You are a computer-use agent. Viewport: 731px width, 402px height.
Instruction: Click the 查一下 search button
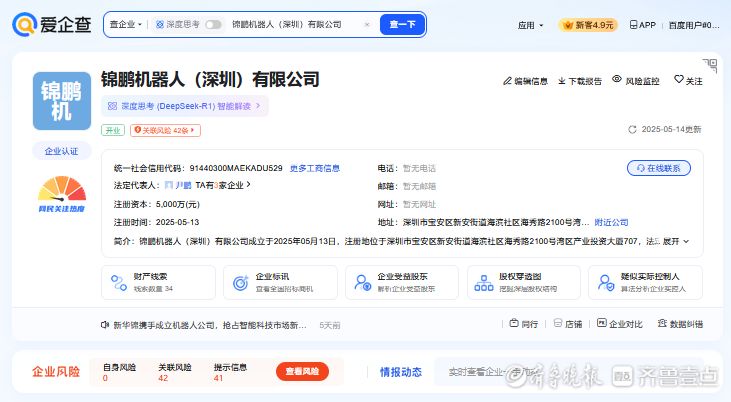pos(402,24)
